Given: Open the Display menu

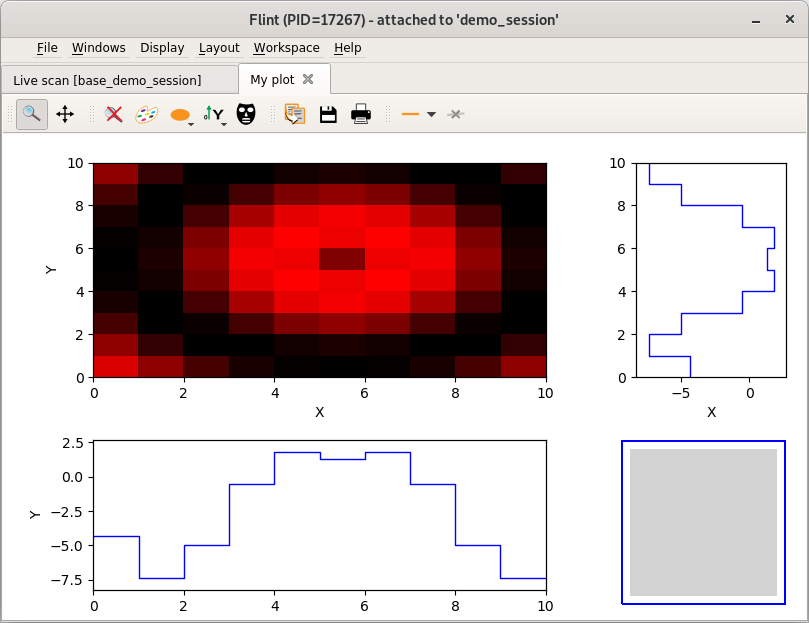Looking at the screenshot, I should pyautogui.click(x=162, y=47).
